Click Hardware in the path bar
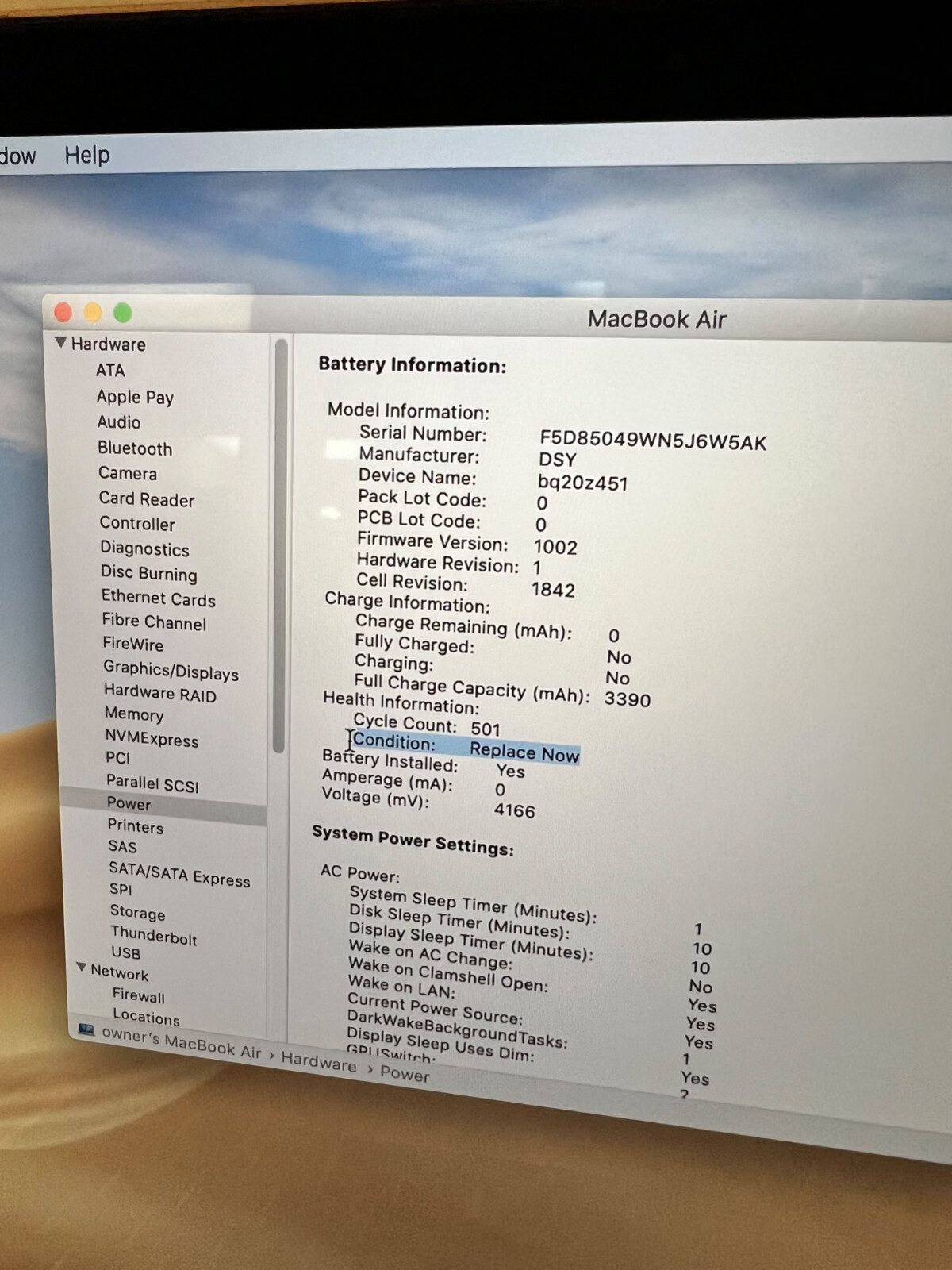Viewport: 952px width, 1270px height. (x=319, y=1061)
